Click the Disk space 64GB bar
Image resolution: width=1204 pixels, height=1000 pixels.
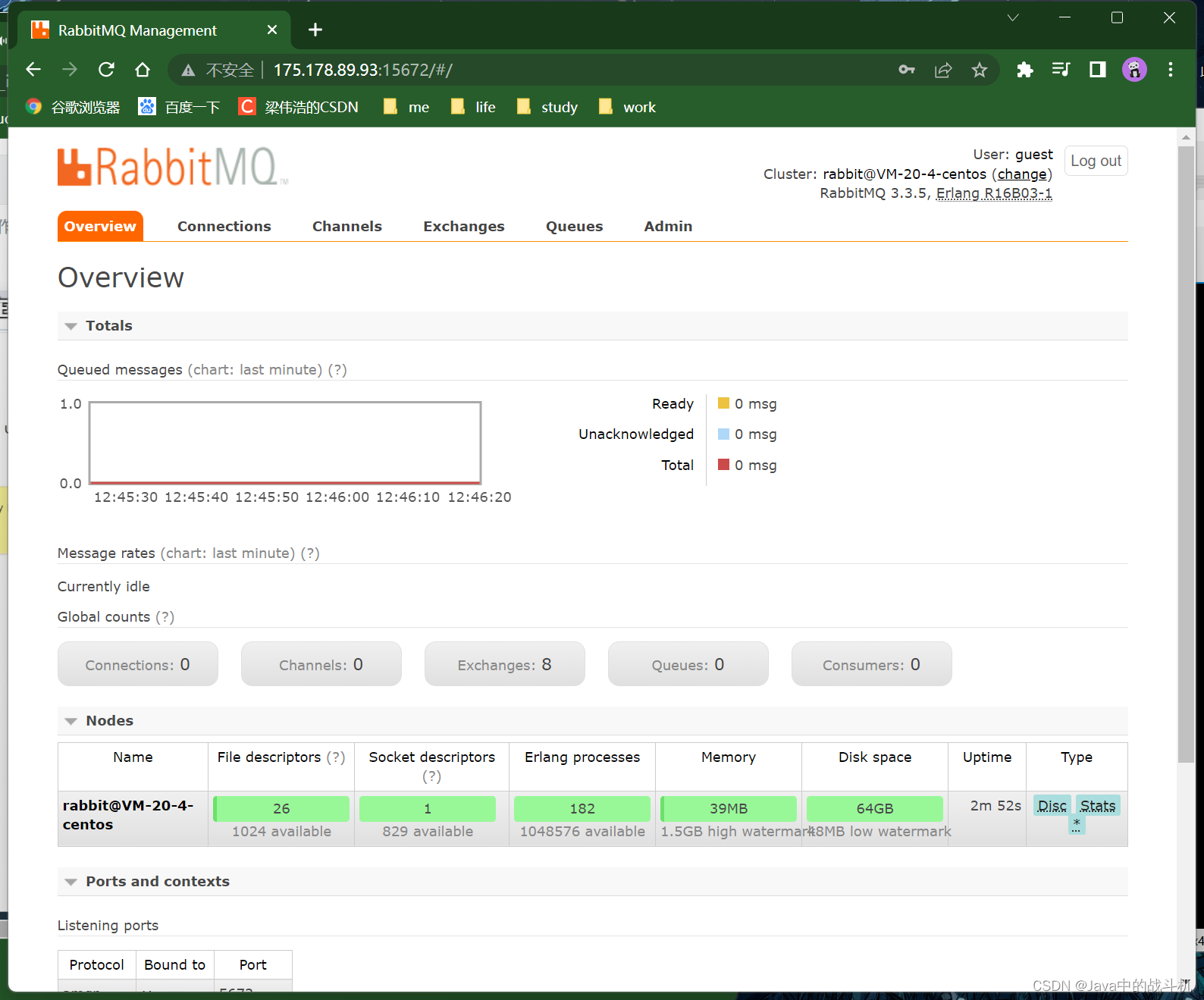point(875,808)
